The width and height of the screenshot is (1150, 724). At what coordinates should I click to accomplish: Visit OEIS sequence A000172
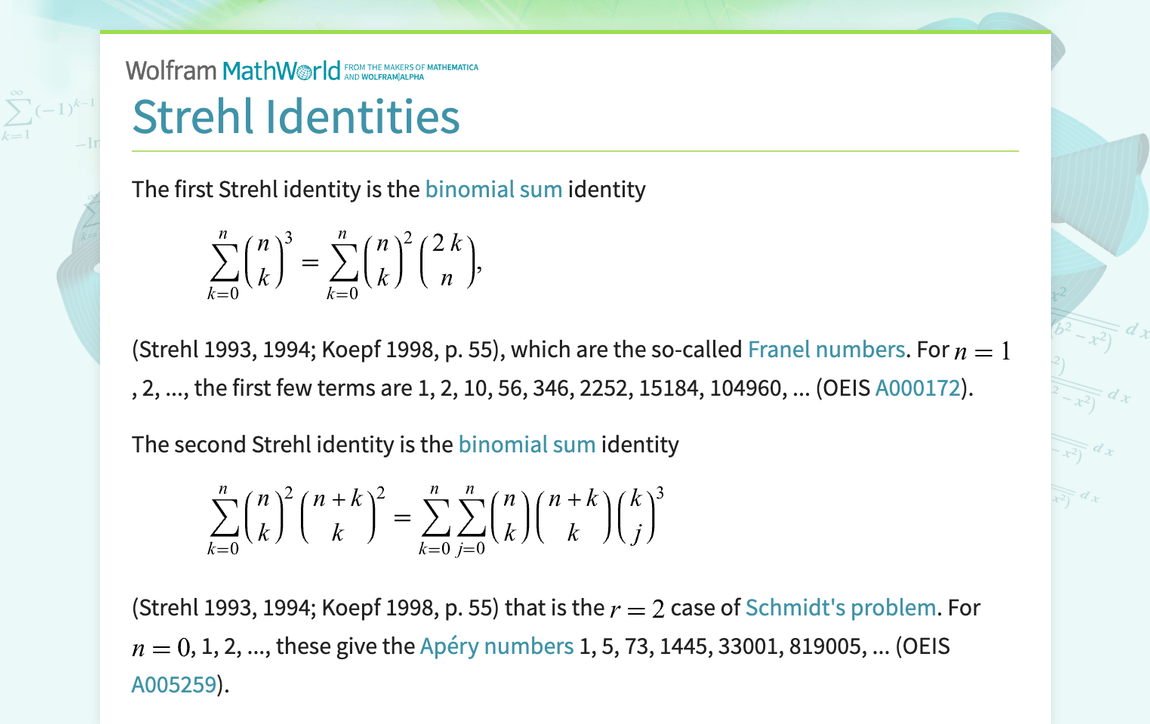(917, 387)
